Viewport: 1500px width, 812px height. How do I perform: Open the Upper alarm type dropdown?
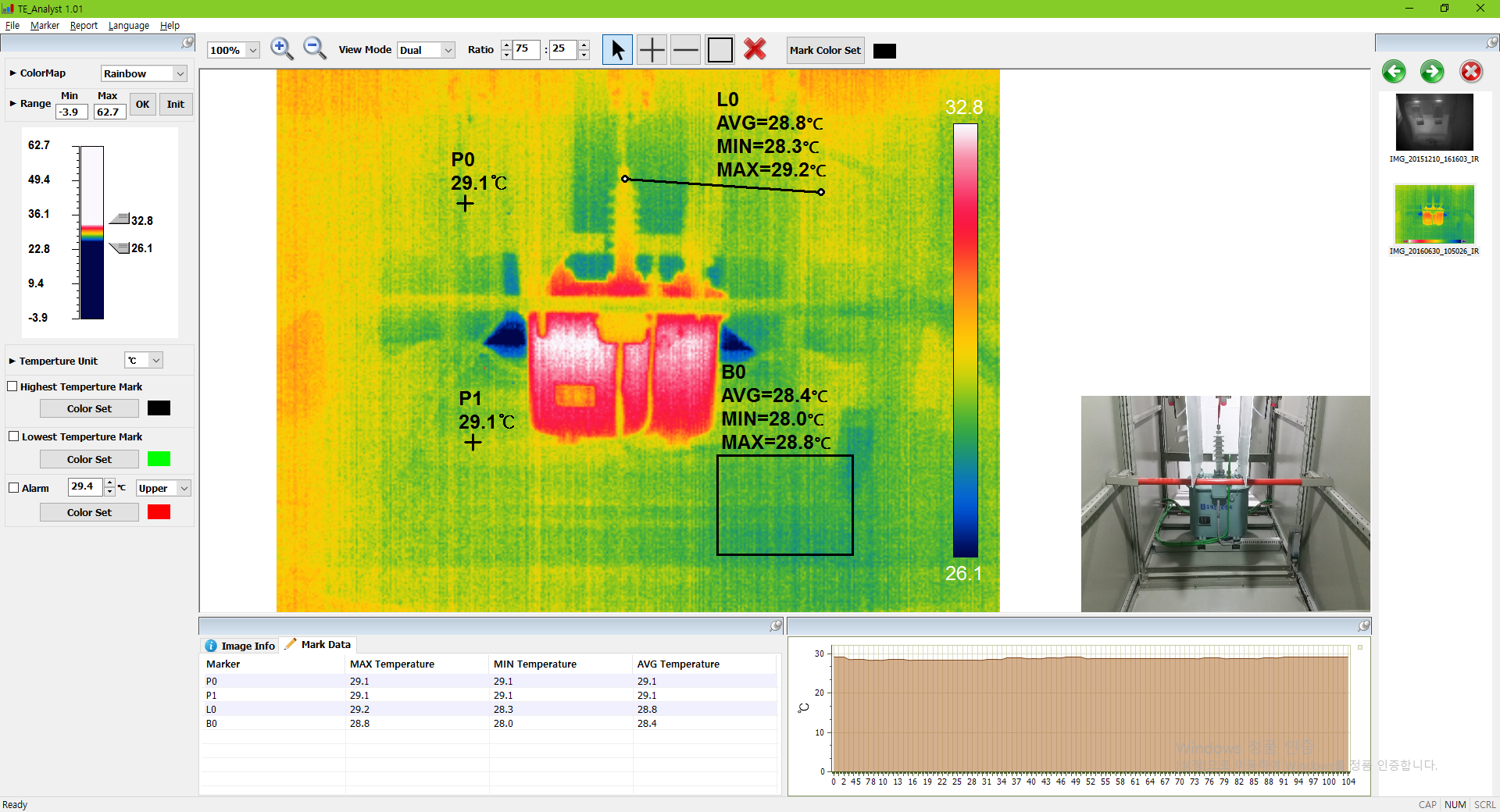(163, 488)
